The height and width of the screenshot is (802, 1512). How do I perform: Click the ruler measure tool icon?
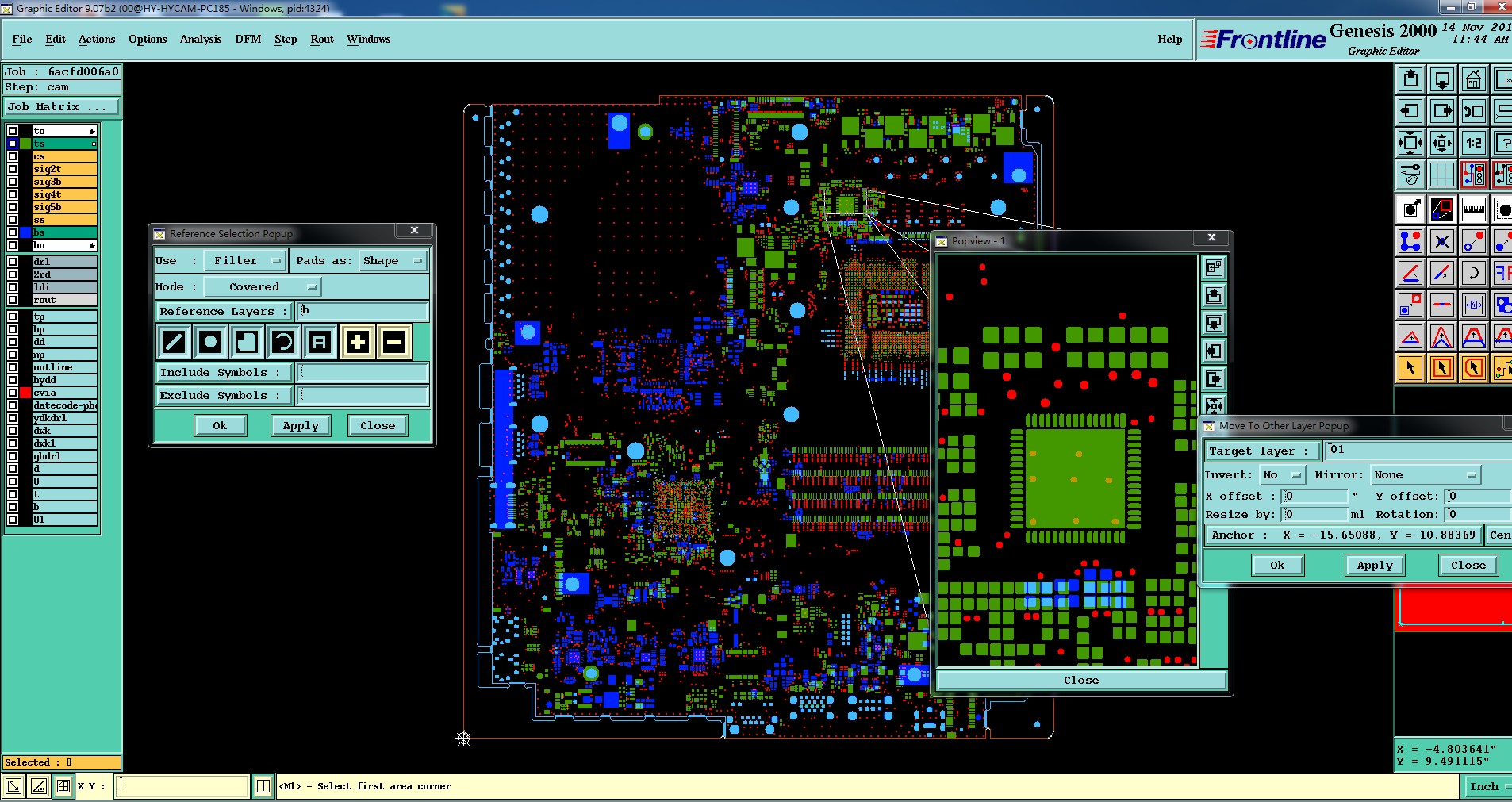click(x=1474, y=209)
